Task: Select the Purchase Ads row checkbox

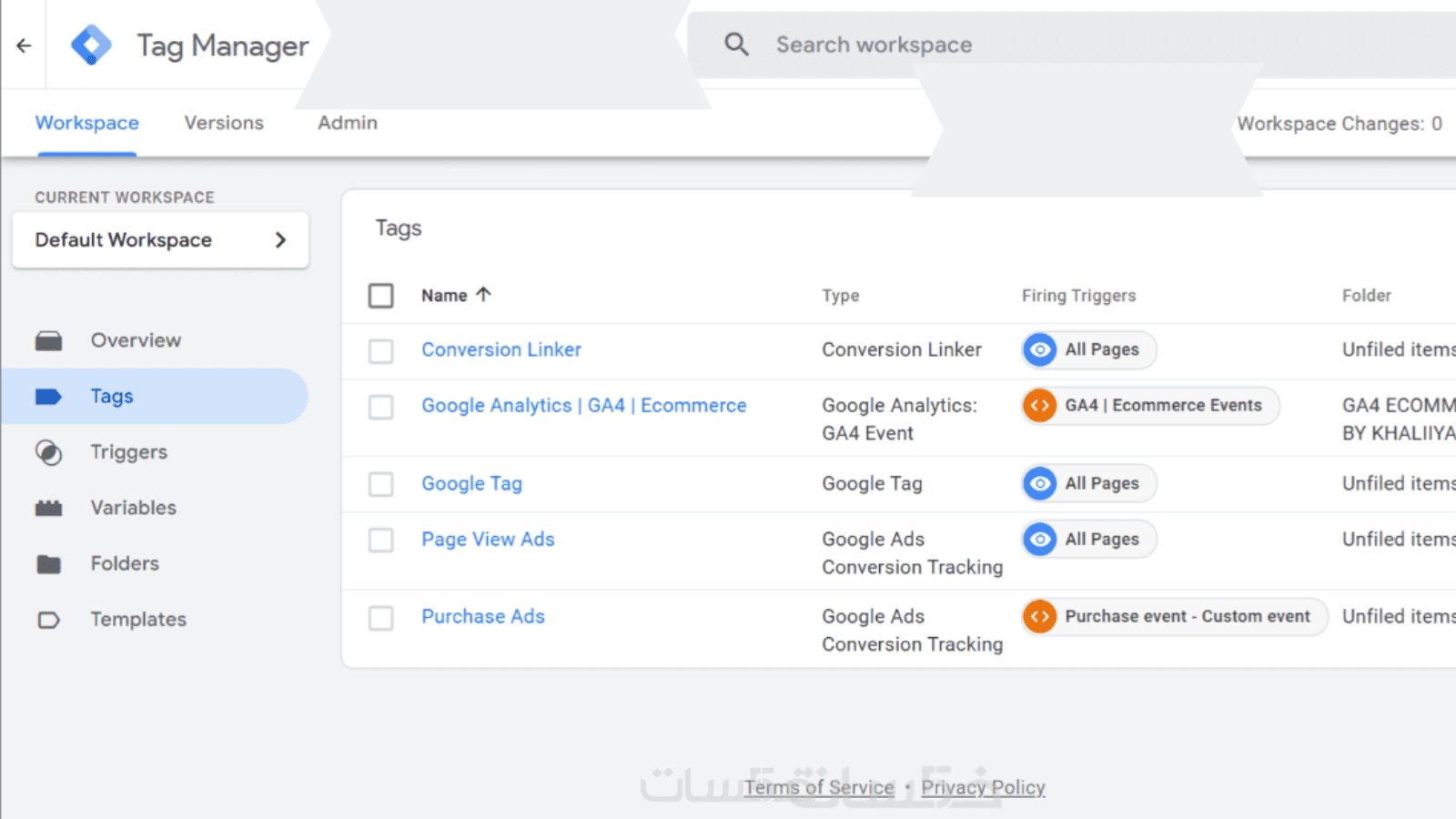Action: pos(381,619)
